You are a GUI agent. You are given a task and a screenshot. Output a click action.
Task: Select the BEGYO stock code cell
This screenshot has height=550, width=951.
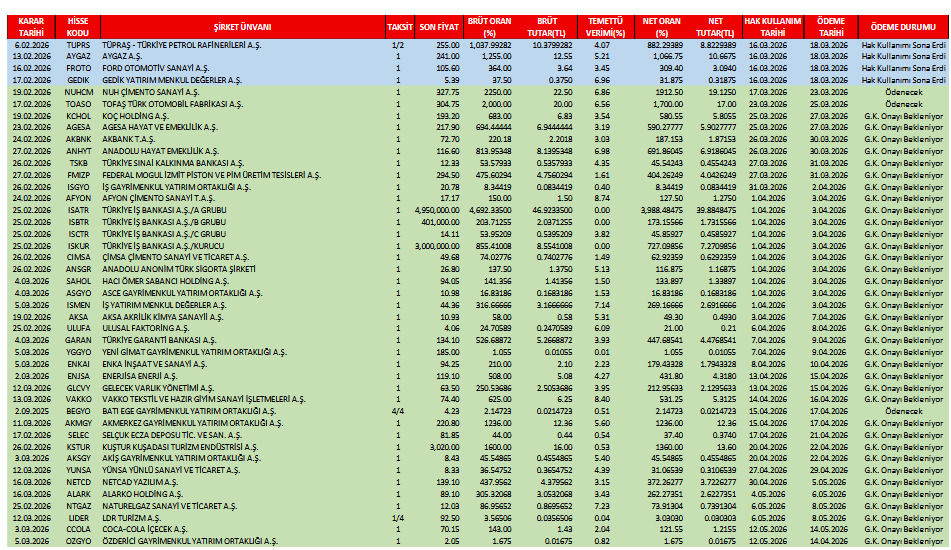(x=77, y=410)
